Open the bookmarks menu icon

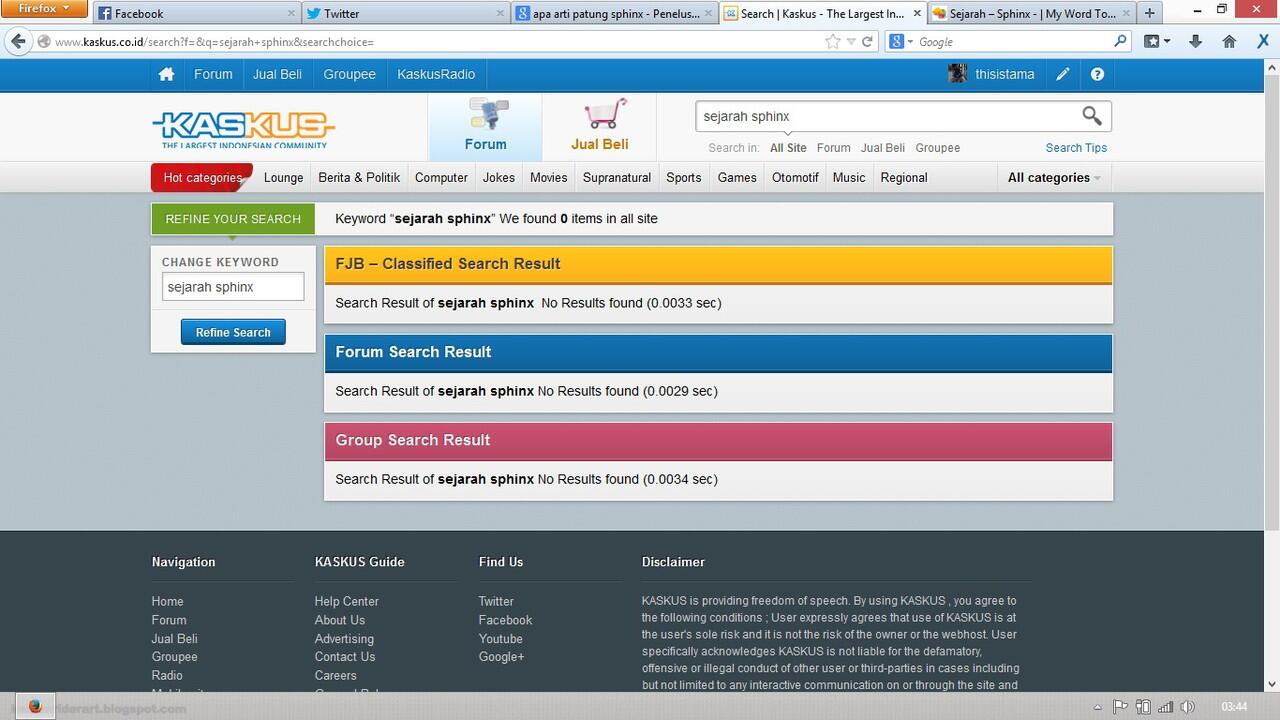pyautogui.click(x=1156, y=42)
